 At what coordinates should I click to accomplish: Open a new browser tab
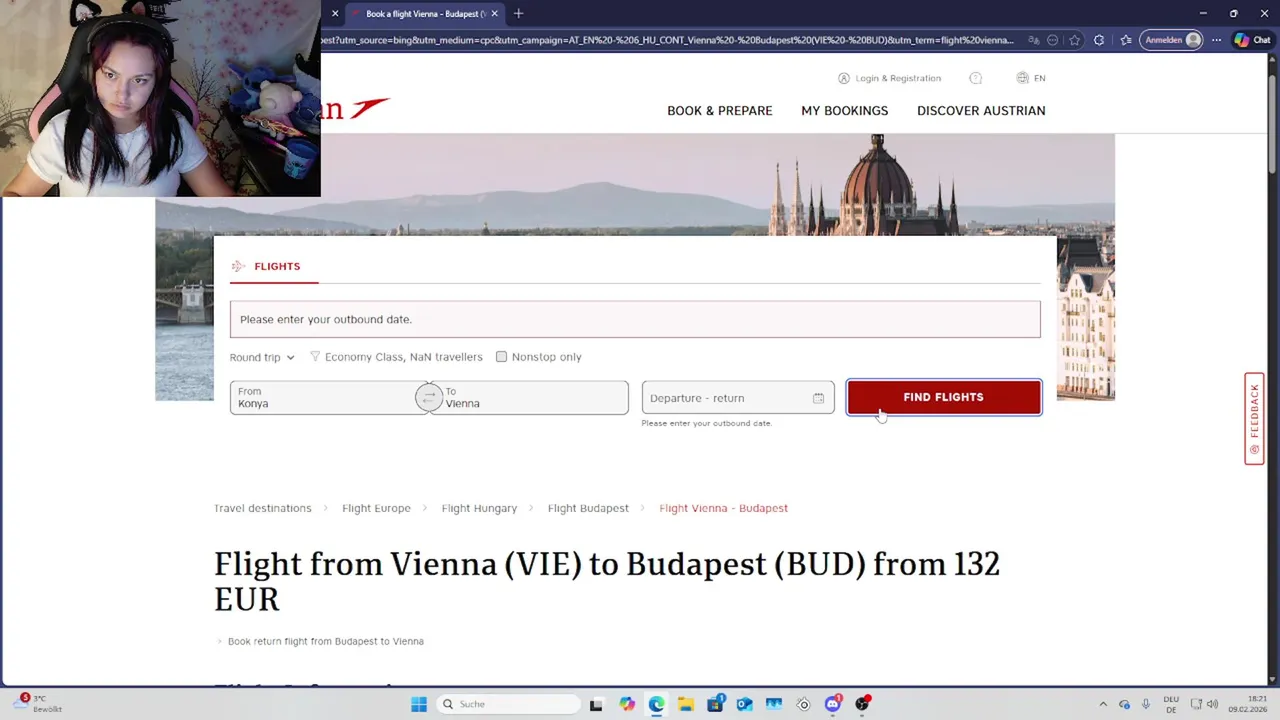[518, 14]
